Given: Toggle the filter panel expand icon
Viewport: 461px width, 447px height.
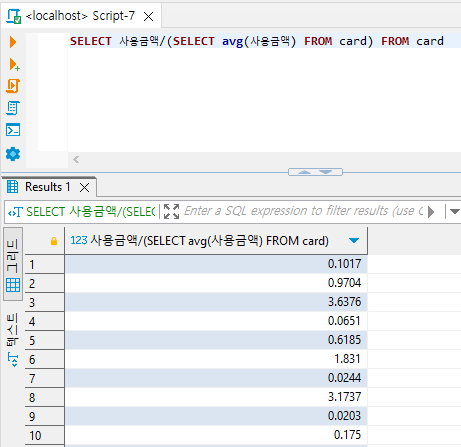Looking at the screenshot, I should coord(171,212).
